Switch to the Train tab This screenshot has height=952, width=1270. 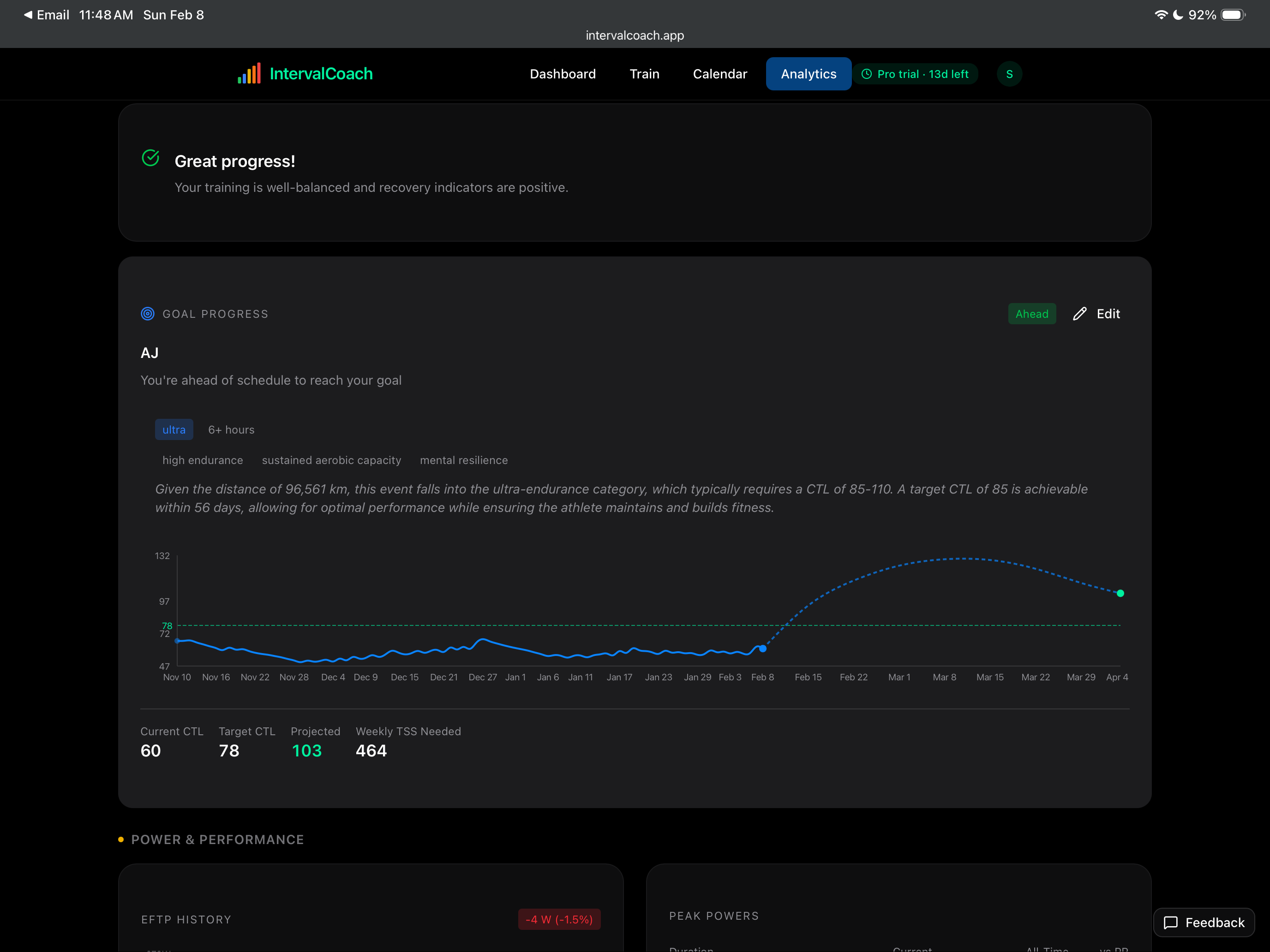644,74
